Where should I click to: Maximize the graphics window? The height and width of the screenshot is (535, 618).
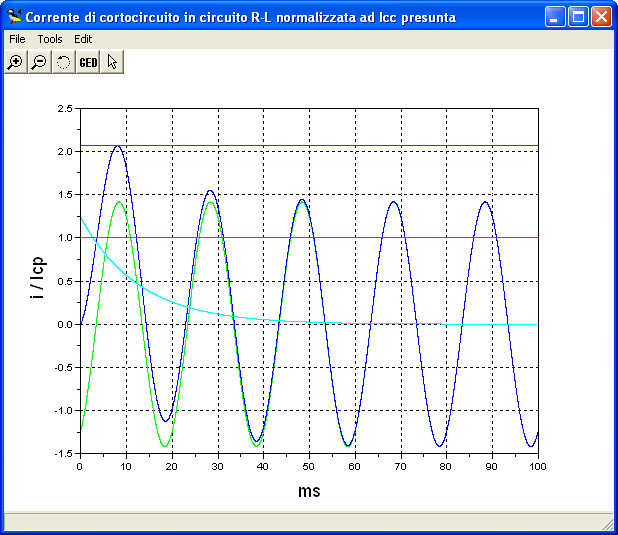(x=578, y=17)
